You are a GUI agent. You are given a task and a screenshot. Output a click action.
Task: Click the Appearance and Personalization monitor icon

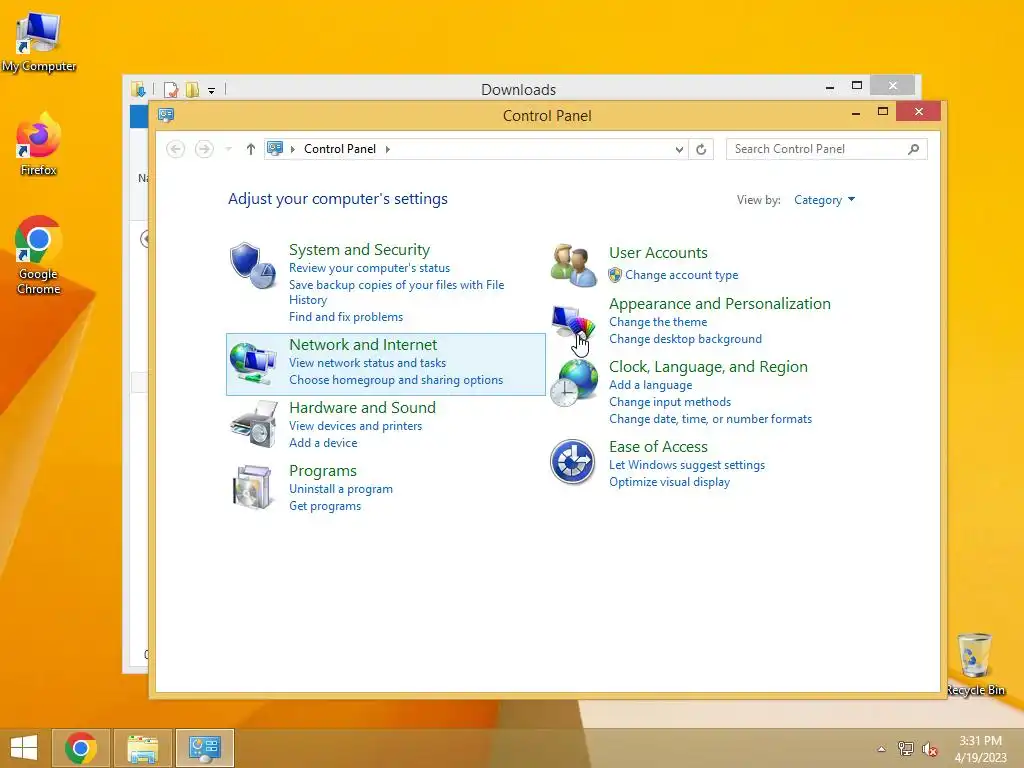pyautogui.click(x=573, y=325)
